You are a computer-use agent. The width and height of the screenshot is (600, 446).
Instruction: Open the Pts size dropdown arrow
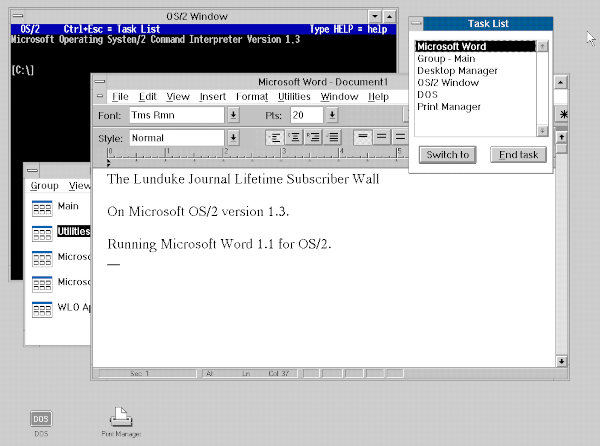332,115
